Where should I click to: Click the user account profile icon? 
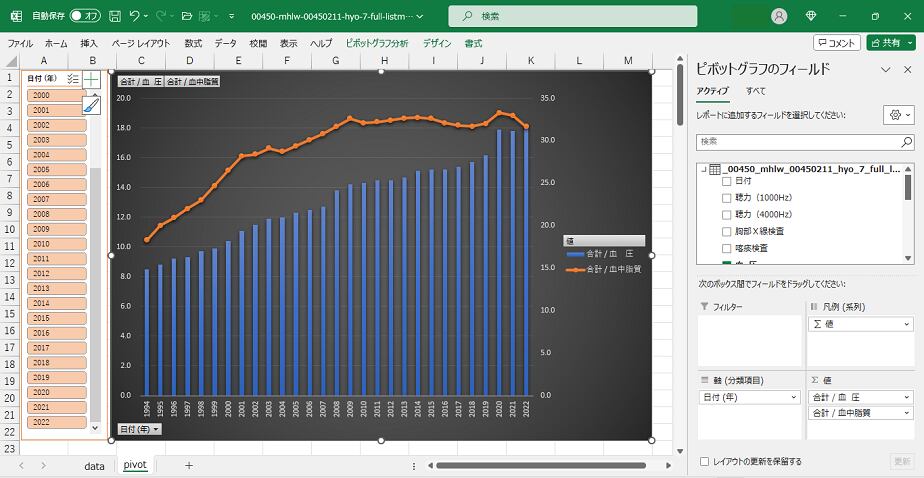(x=779, y=16)
